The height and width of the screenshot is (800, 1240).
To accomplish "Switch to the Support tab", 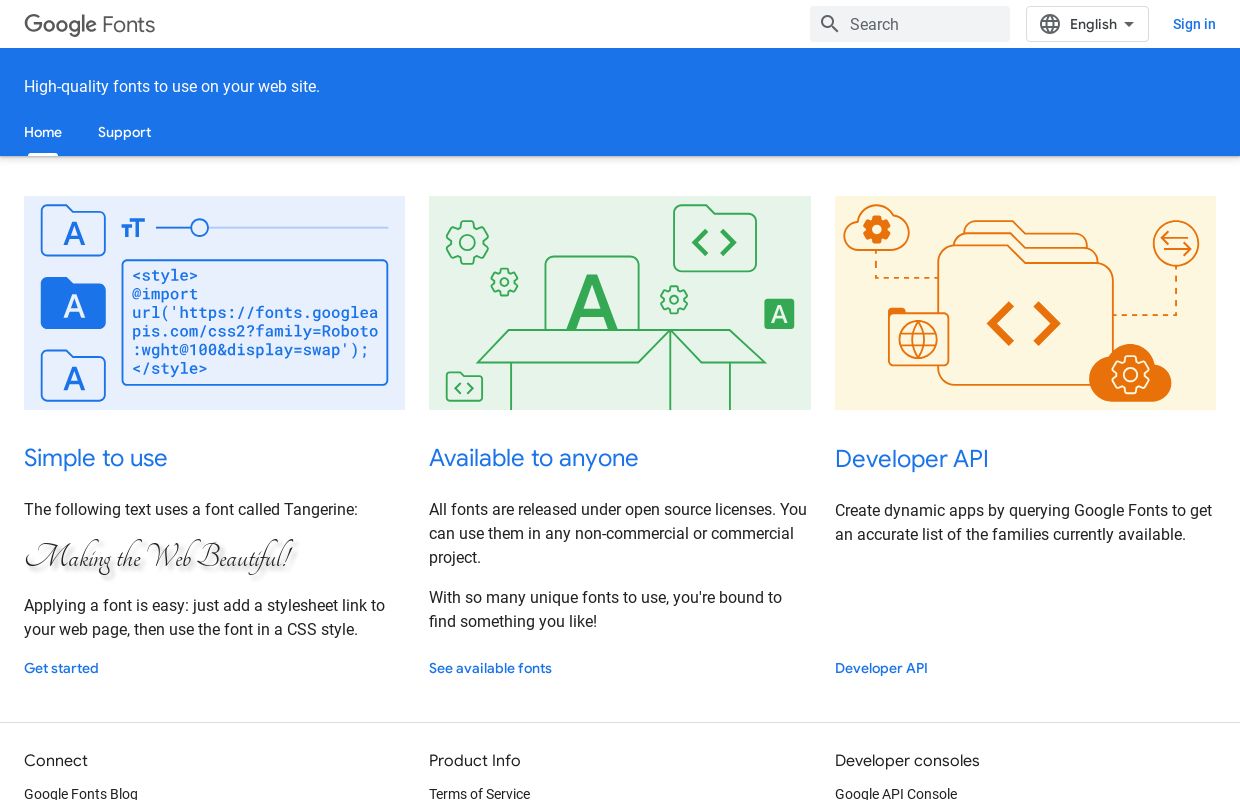I will coord(124,132).
